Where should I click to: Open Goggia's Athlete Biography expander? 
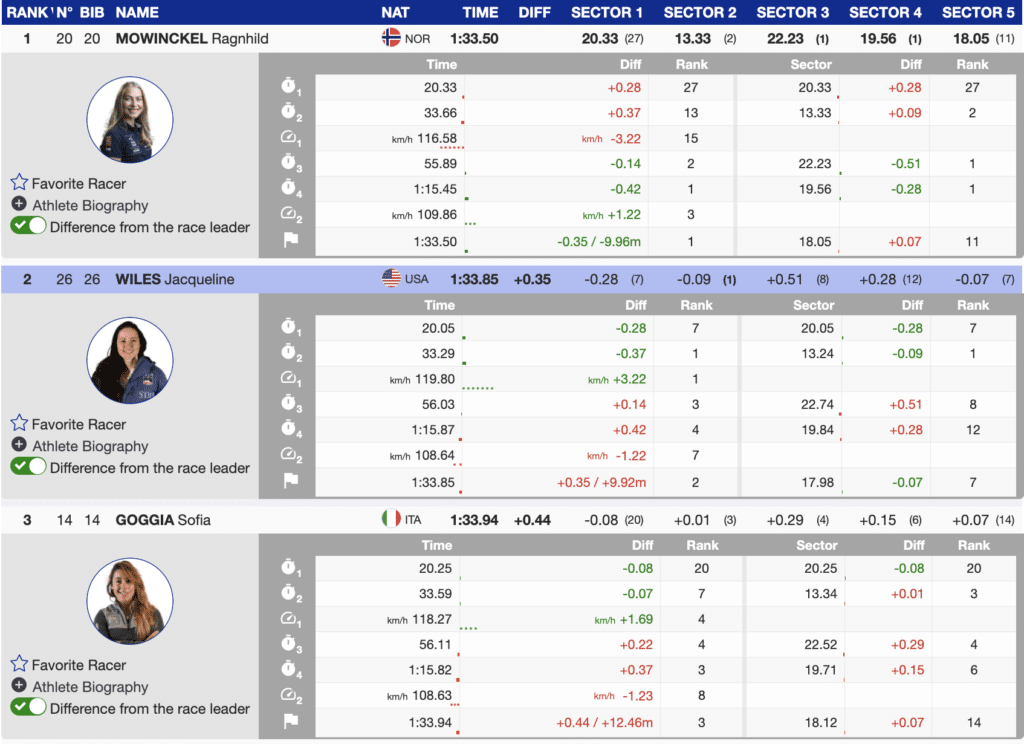[x=19, y=686]
